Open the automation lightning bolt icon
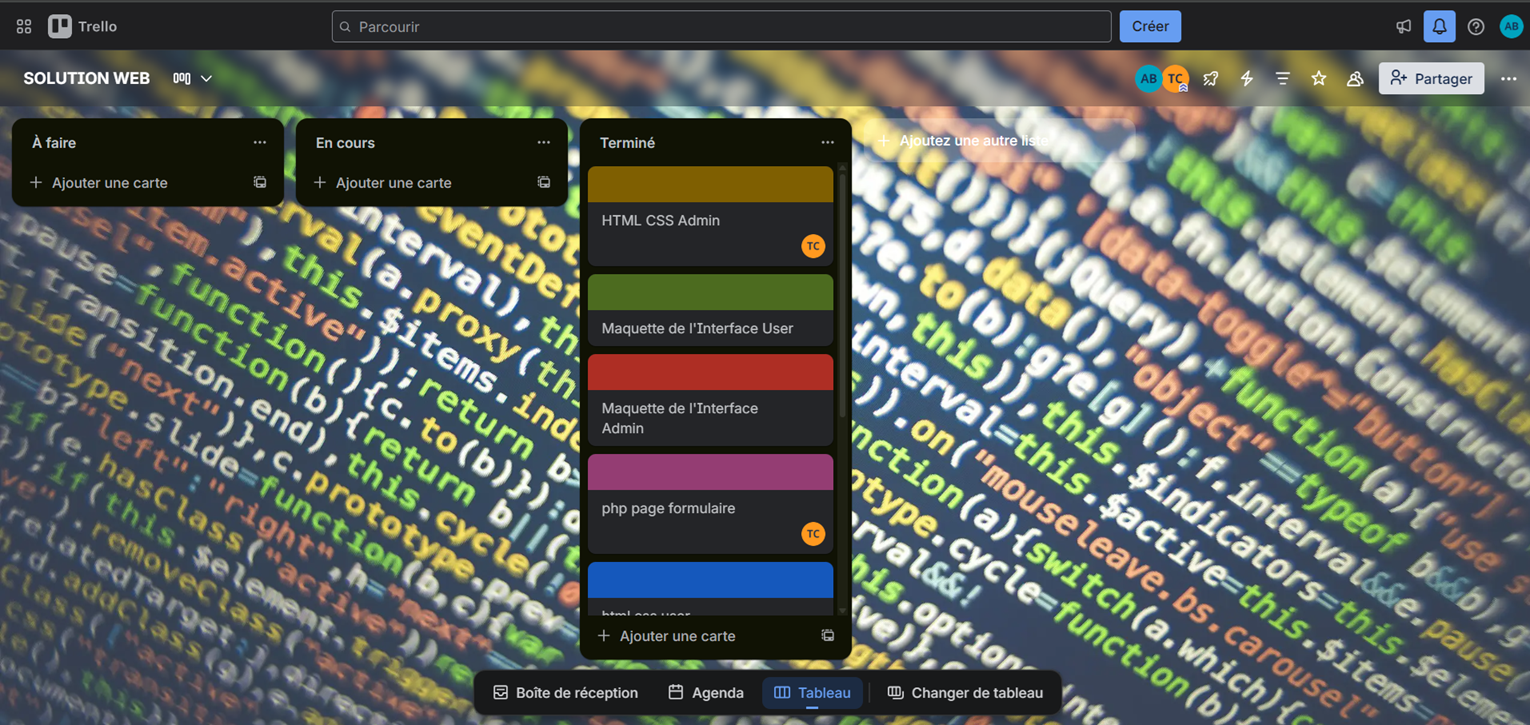 tap(1247, 78)
